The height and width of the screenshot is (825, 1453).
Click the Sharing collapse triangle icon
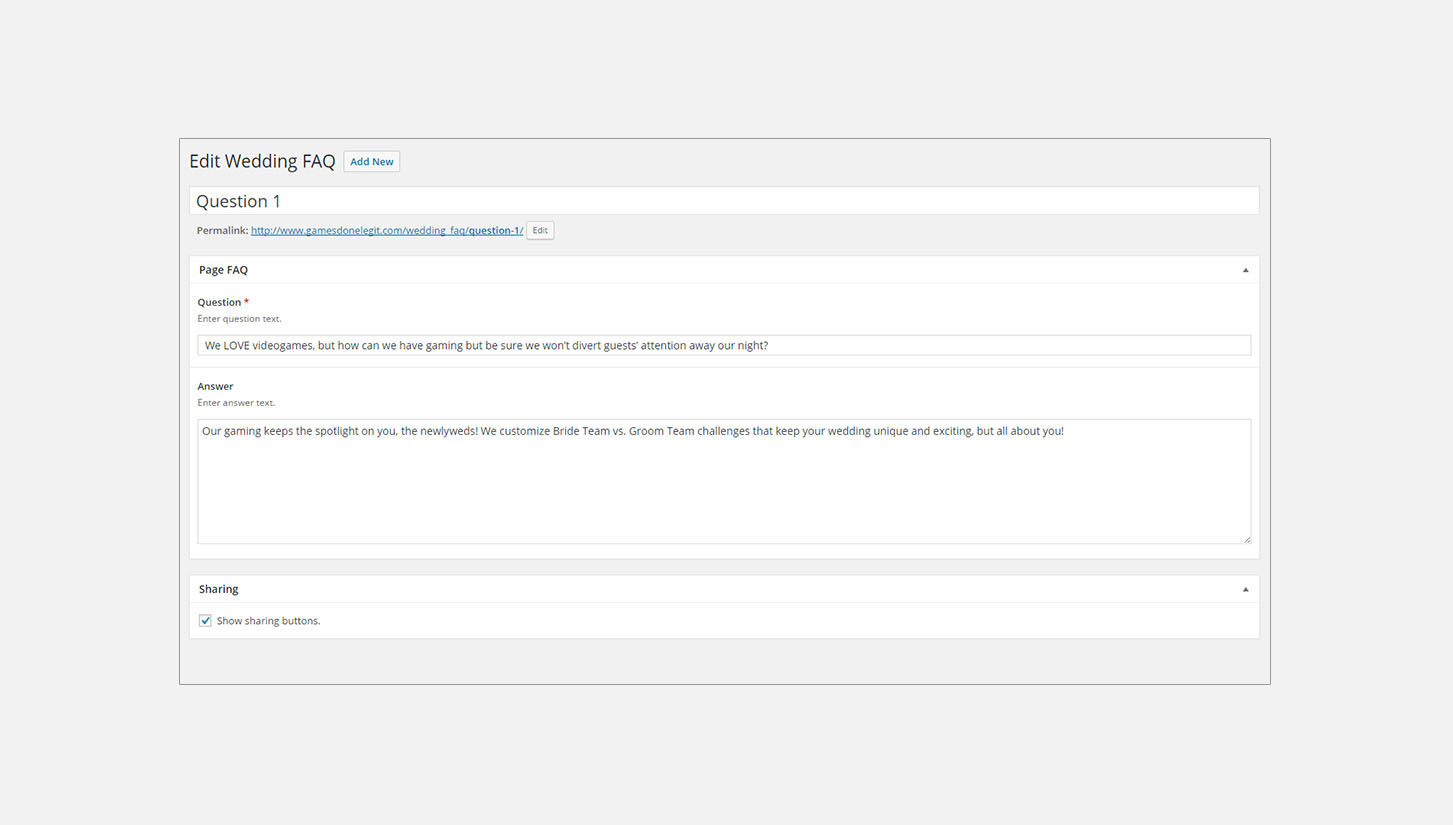click(1245, 589)
